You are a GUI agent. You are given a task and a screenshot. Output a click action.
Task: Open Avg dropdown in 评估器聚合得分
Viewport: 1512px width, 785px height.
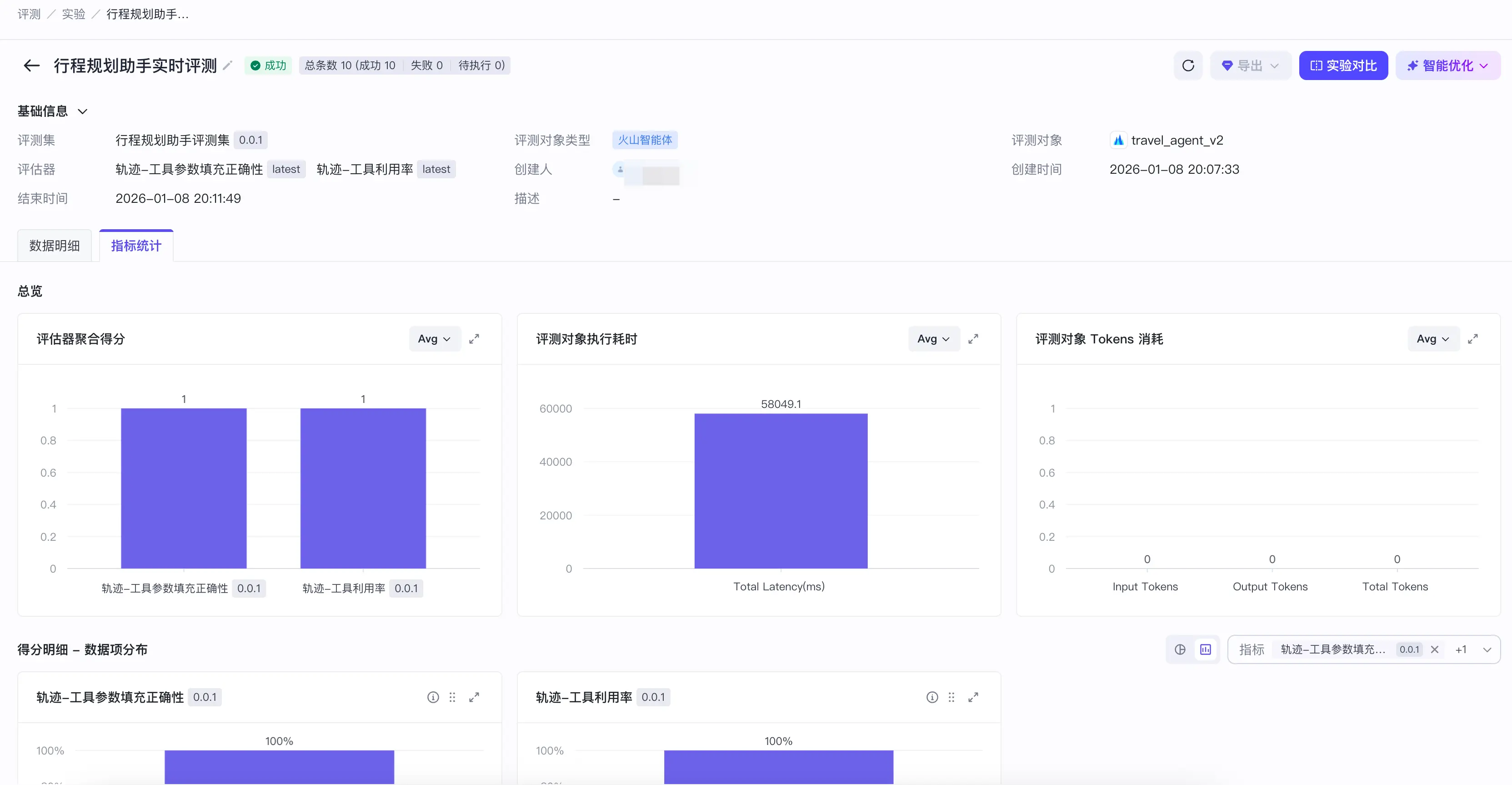pyautogui.click(x=434, y=339)
